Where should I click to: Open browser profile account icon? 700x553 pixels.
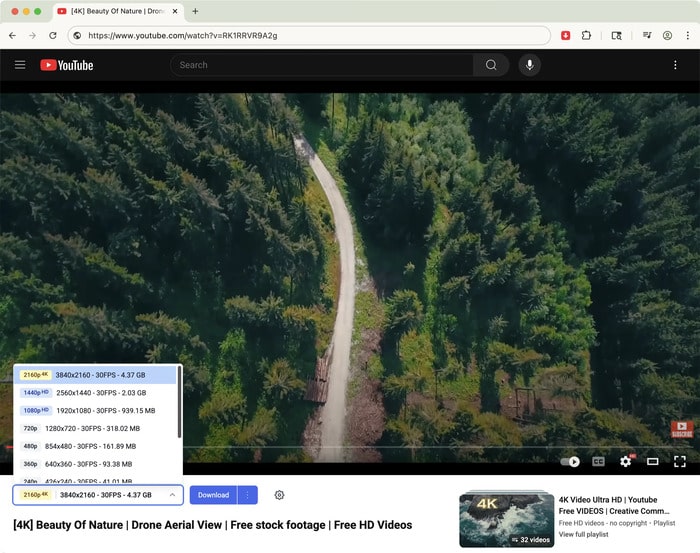point(667,36)
